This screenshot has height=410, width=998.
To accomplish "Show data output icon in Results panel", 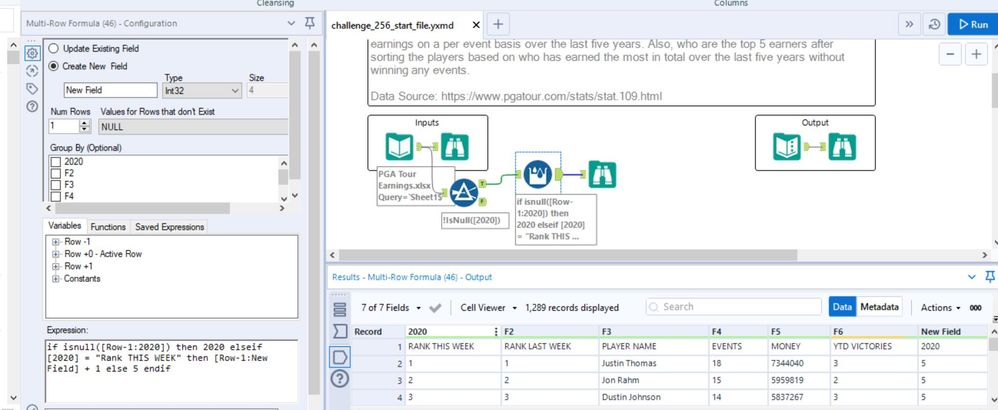I will pos(340,356).
